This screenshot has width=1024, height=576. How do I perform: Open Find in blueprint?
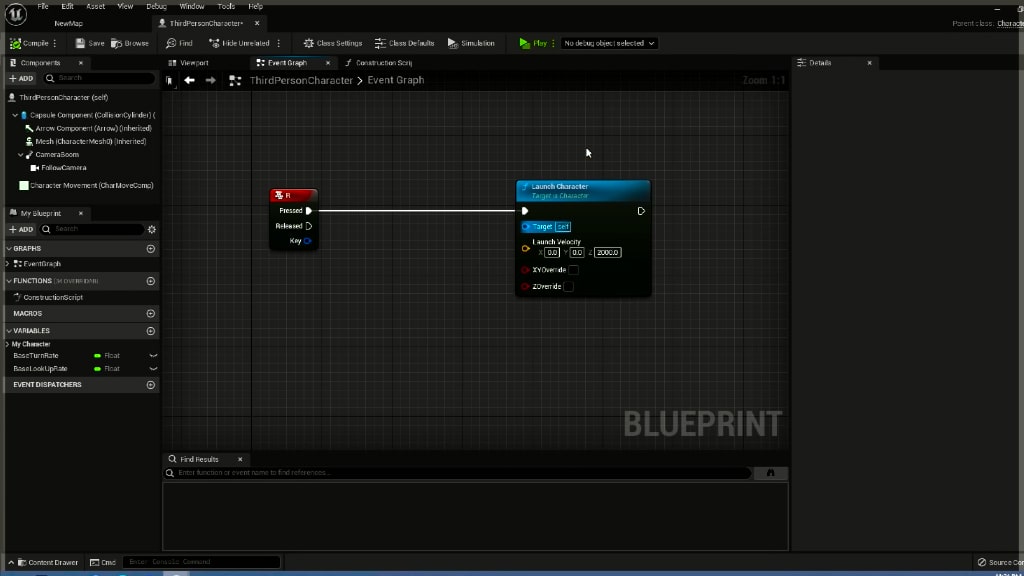point(179,43)
